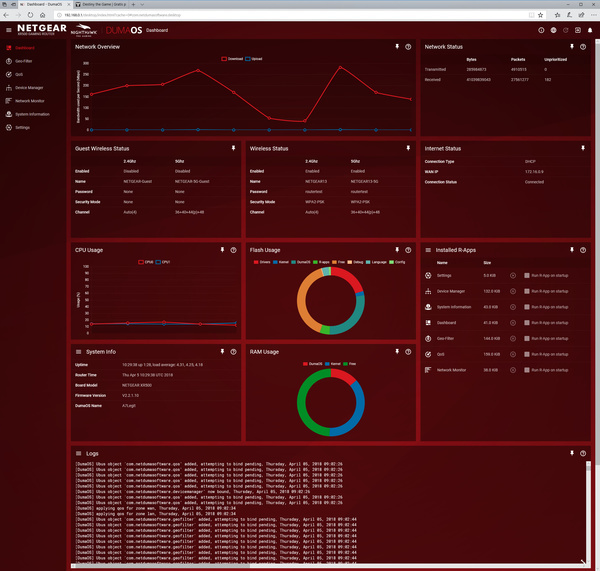
Task: Check Run R-App on startup for Settings
Action: [527, 276]
